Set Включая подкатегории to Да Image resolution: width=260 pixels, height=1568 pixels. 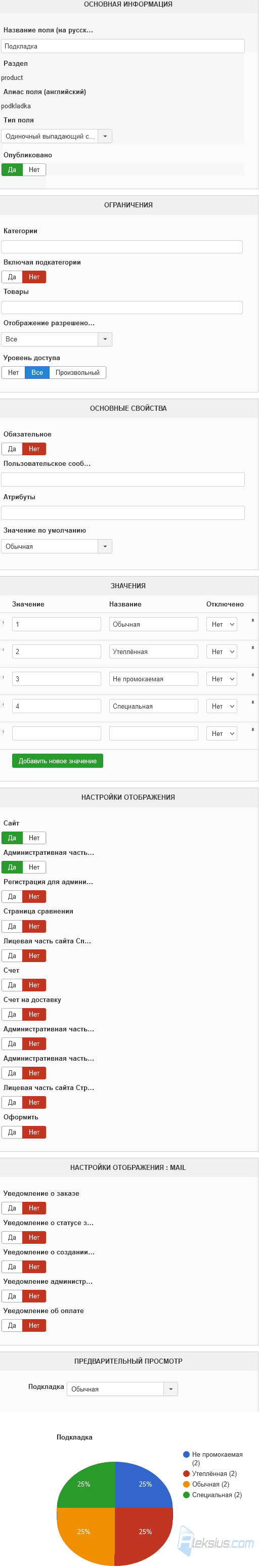[12, 277]
